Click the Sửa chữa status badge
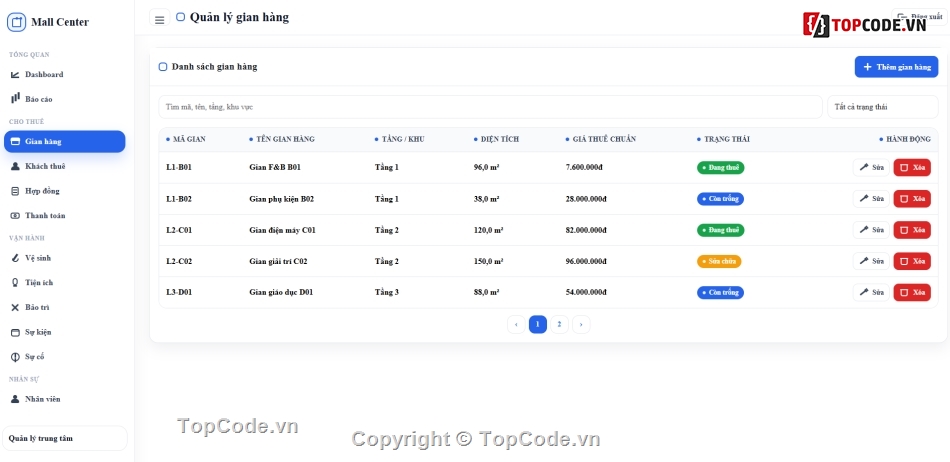This screenshot has height=462, width=950. [x=719, y=262]
